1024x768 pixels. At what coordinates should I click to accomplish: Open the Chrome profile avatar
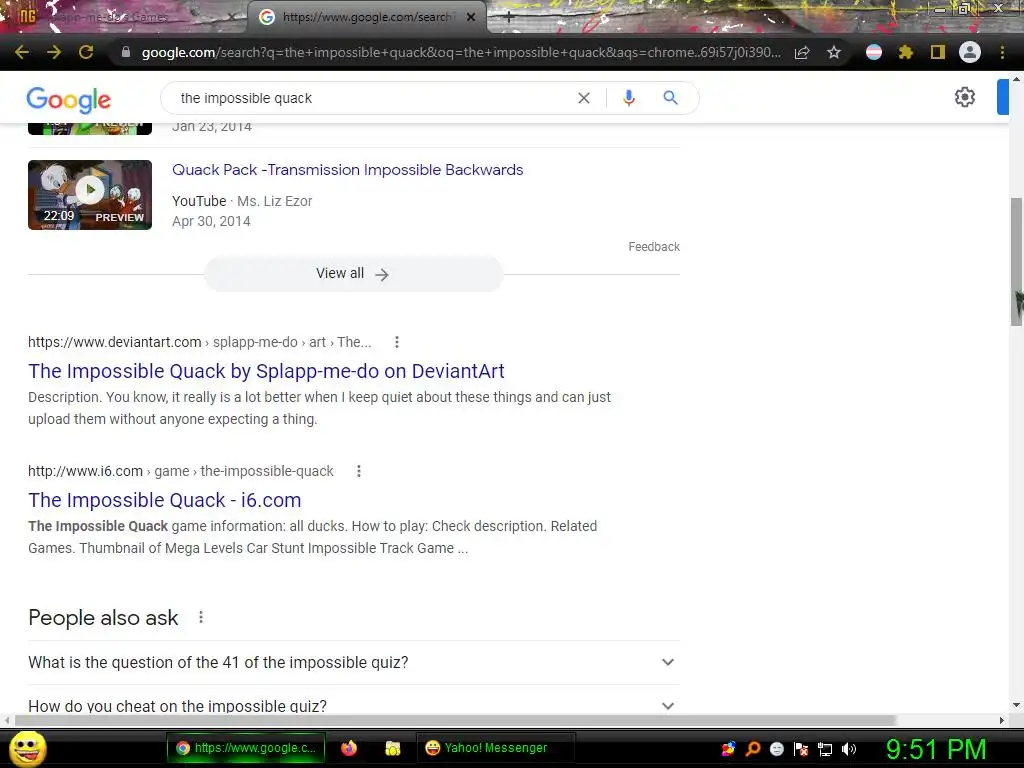[970, 52]
